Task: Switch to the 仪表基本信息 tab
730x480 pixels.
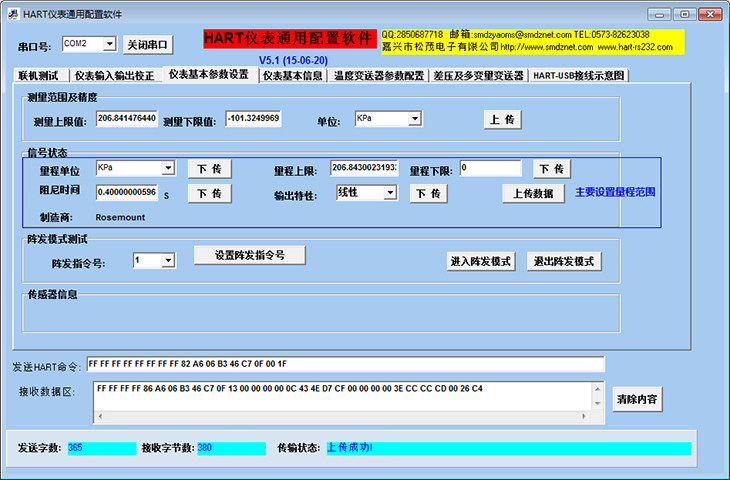Action: tap(292, 75)
